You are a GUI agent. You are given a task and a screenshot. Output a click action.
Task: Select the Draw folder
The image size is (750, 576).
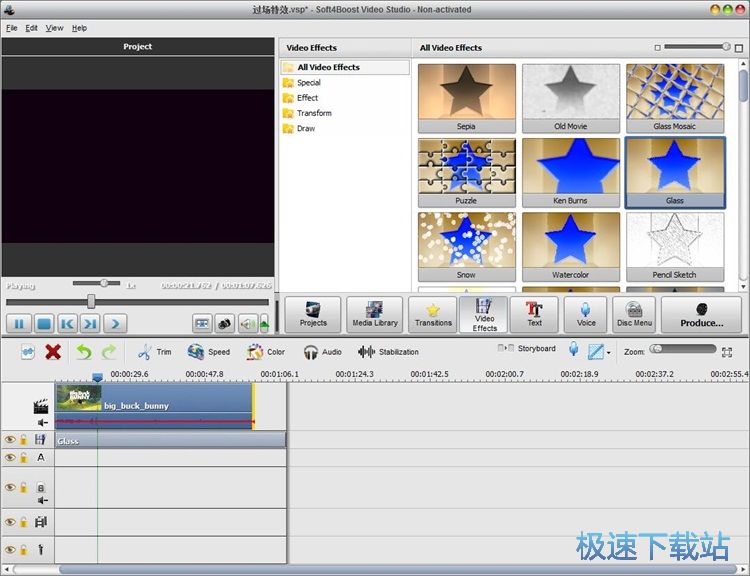click(x=306, y=129)
